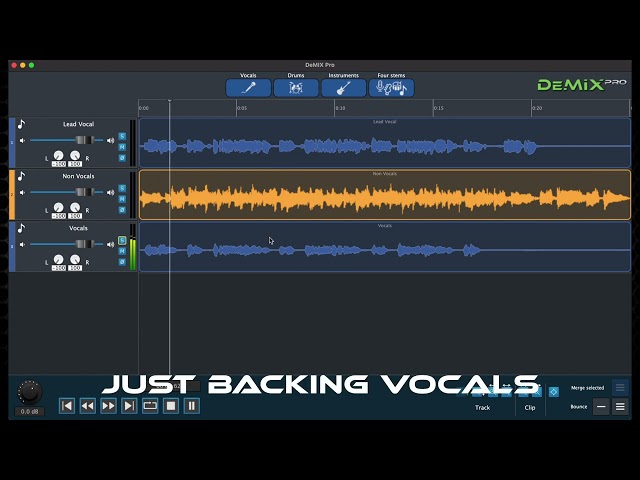Click the quiet speaker icon on Vocals track

tap(22, 244)
